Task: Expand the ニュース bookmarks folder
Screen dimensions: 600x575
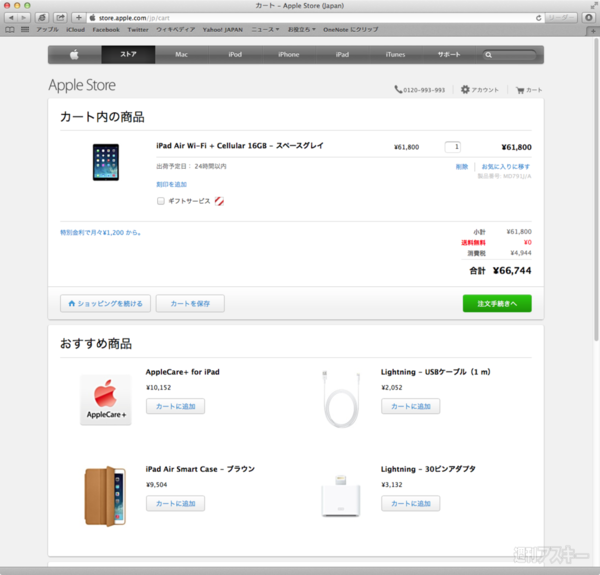Action: click(265, 29)
